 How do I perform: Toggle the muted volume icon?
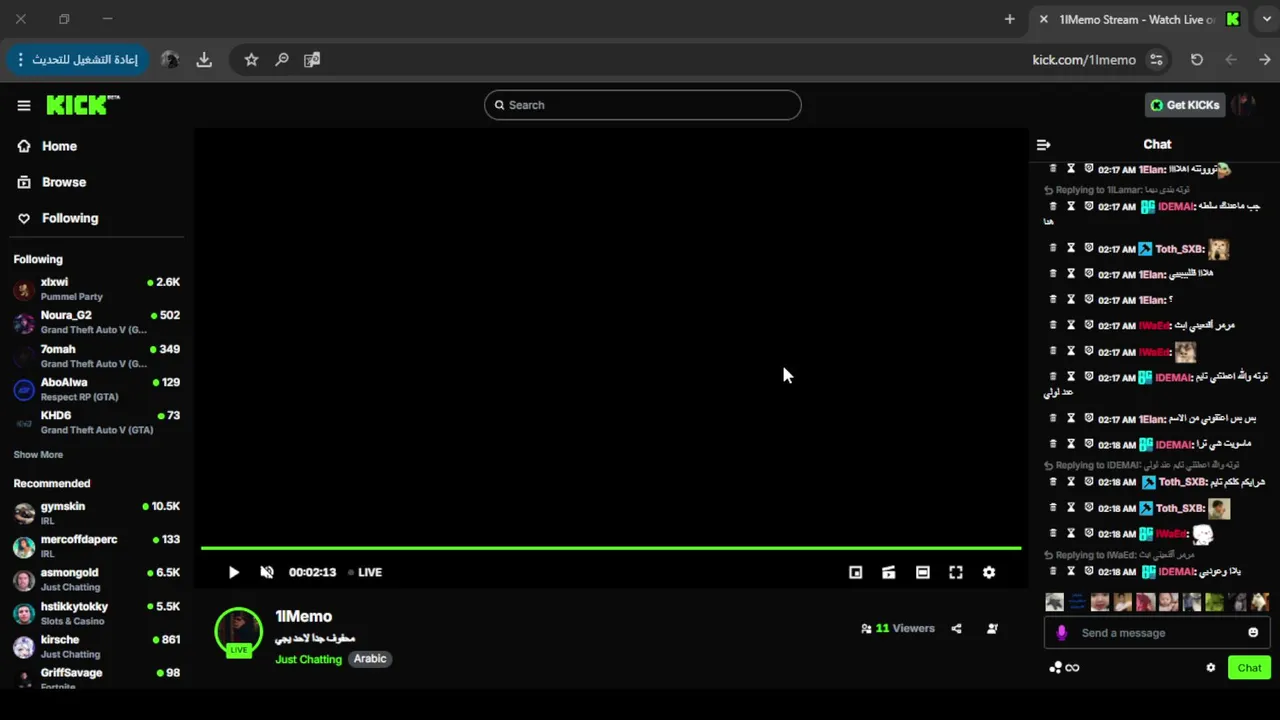267,573
